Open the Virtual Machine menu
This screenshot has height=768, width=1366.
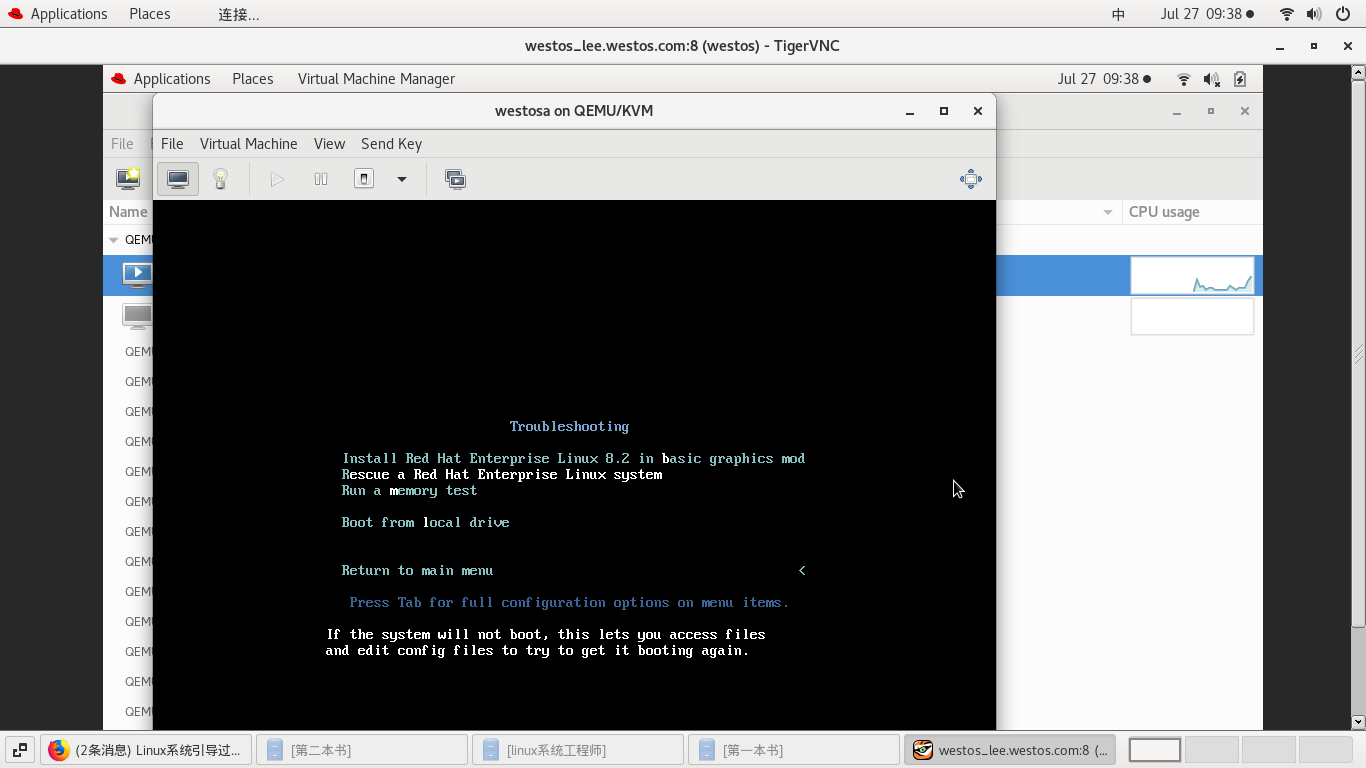[x=248, y=144]
